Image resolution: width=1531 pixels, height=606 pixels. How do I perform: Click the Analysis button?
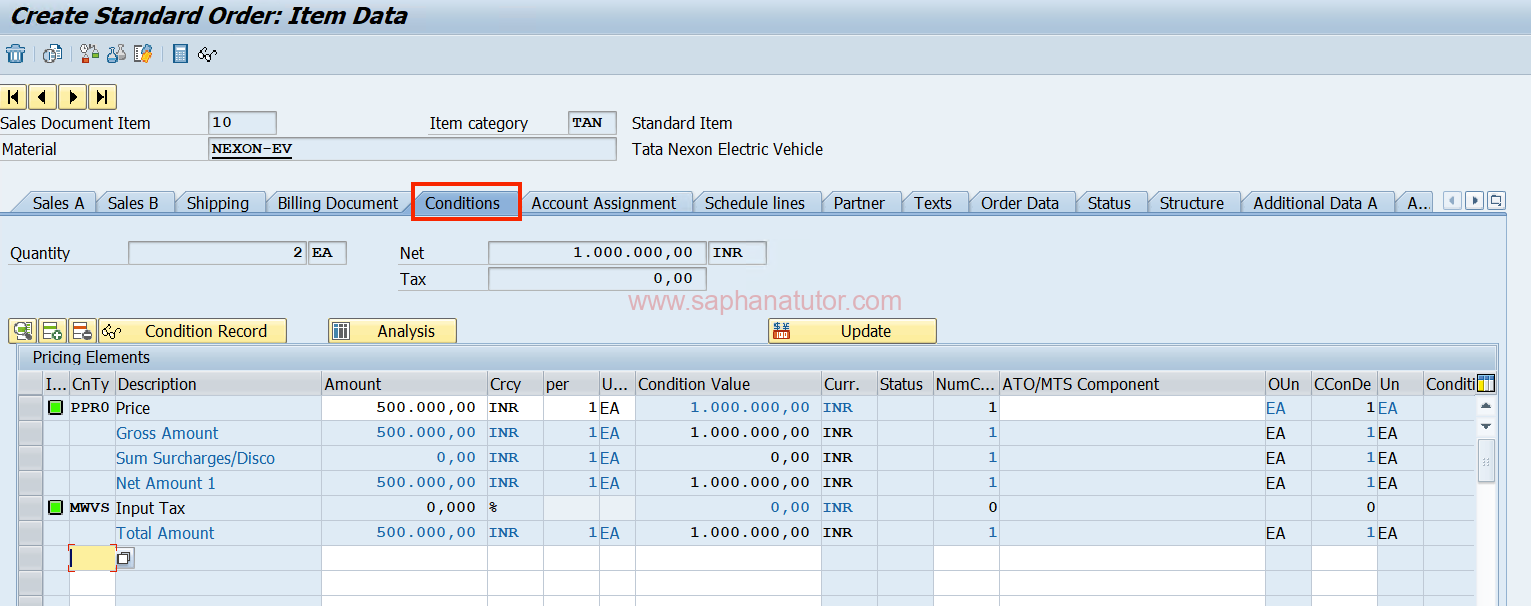coord(392,331)
